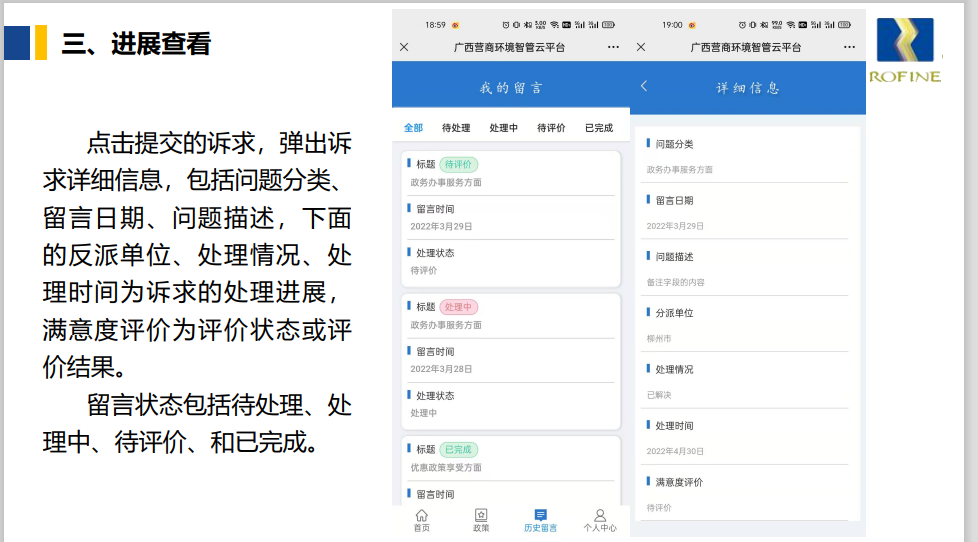Open the three-dot menu on 详细信息 screen

849,47
